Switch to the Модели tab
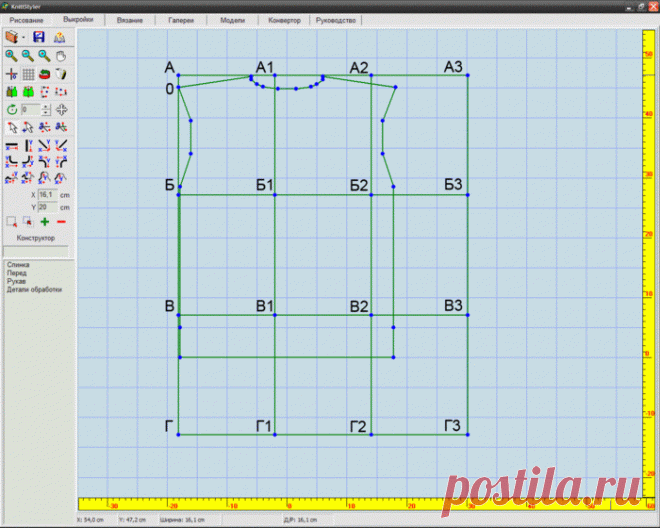The image size is (660, 528). coord(232,20)
